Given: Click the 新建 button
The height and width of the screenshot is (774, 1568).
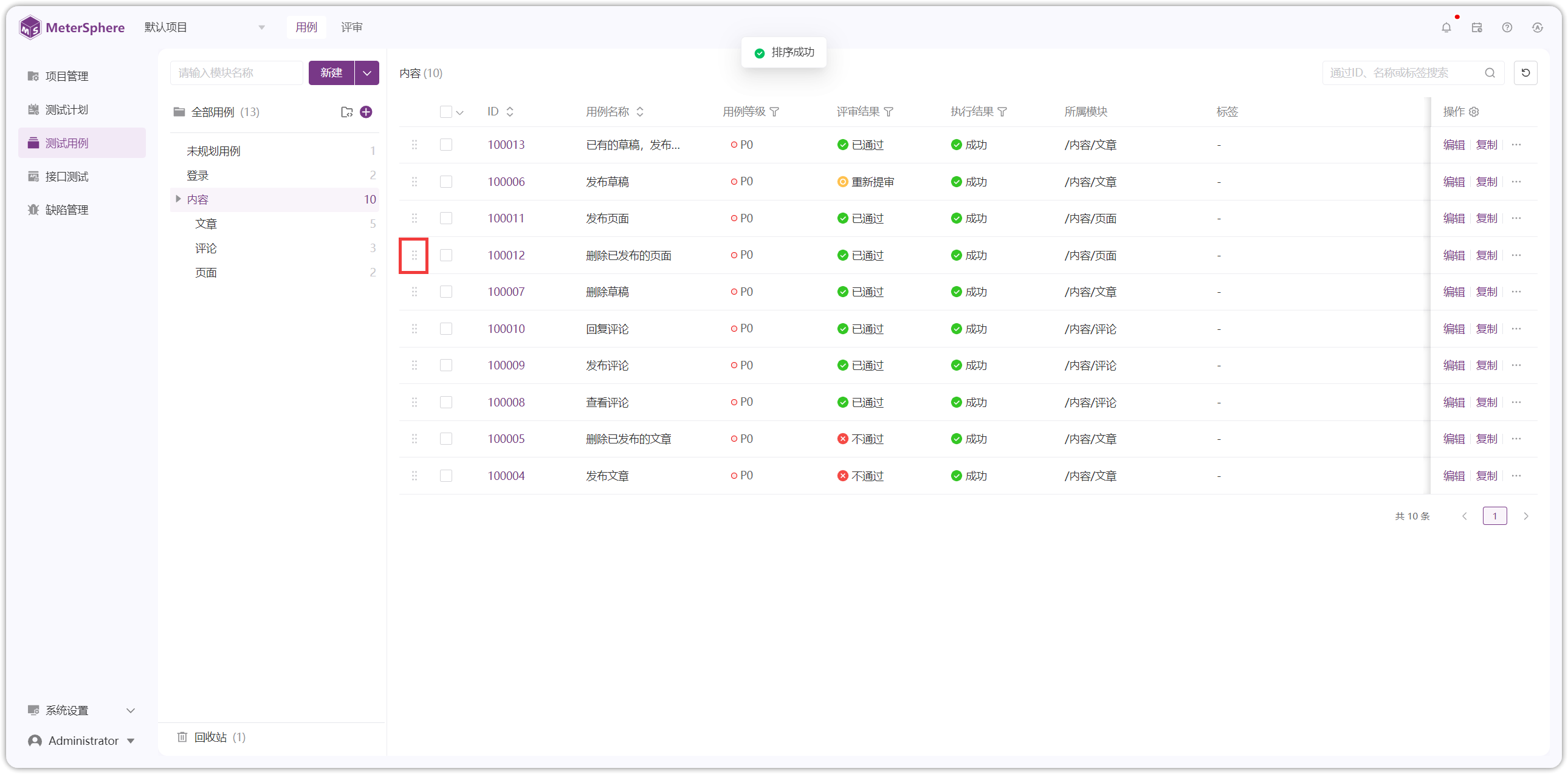Looking at the screenshot, I should pyautogui.click(x=331, y=73).
